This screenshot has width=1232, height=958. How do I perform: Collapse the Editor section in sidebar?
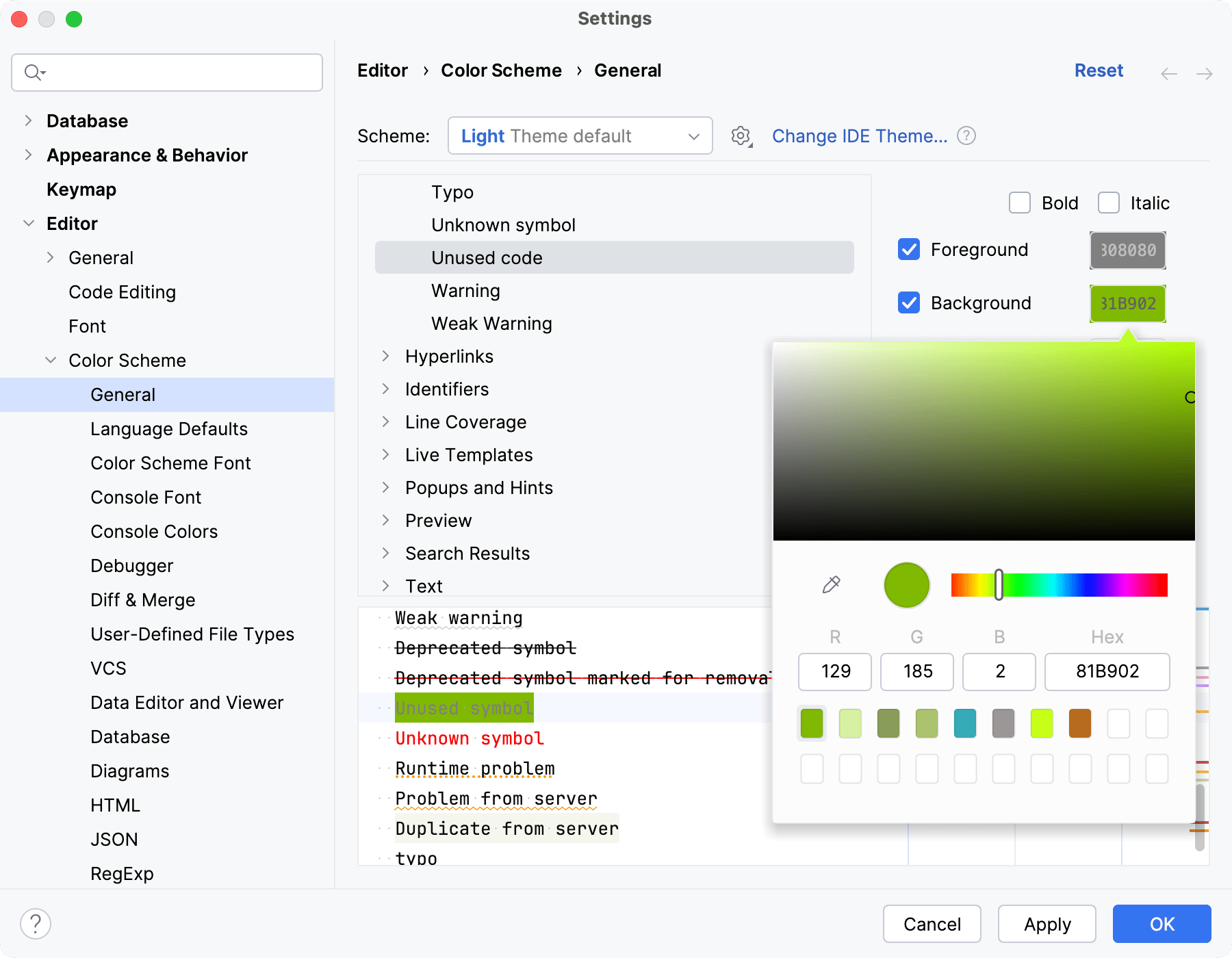29,223
